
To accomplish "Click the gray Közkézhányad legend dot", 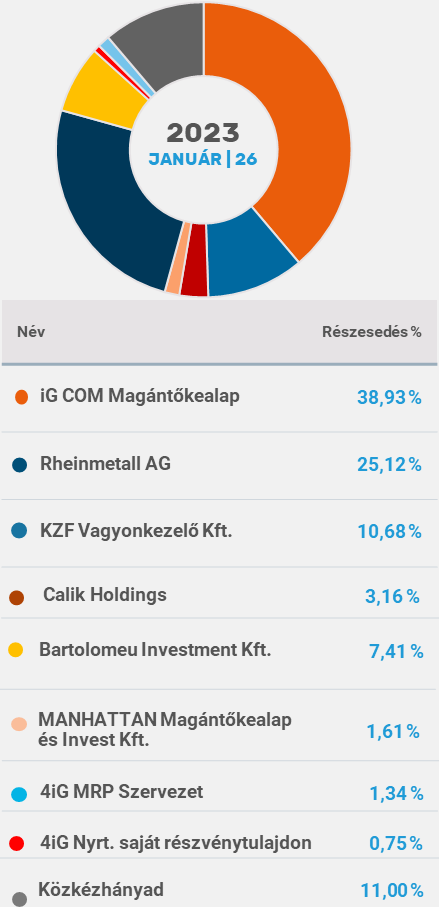I will click(19, 898).
